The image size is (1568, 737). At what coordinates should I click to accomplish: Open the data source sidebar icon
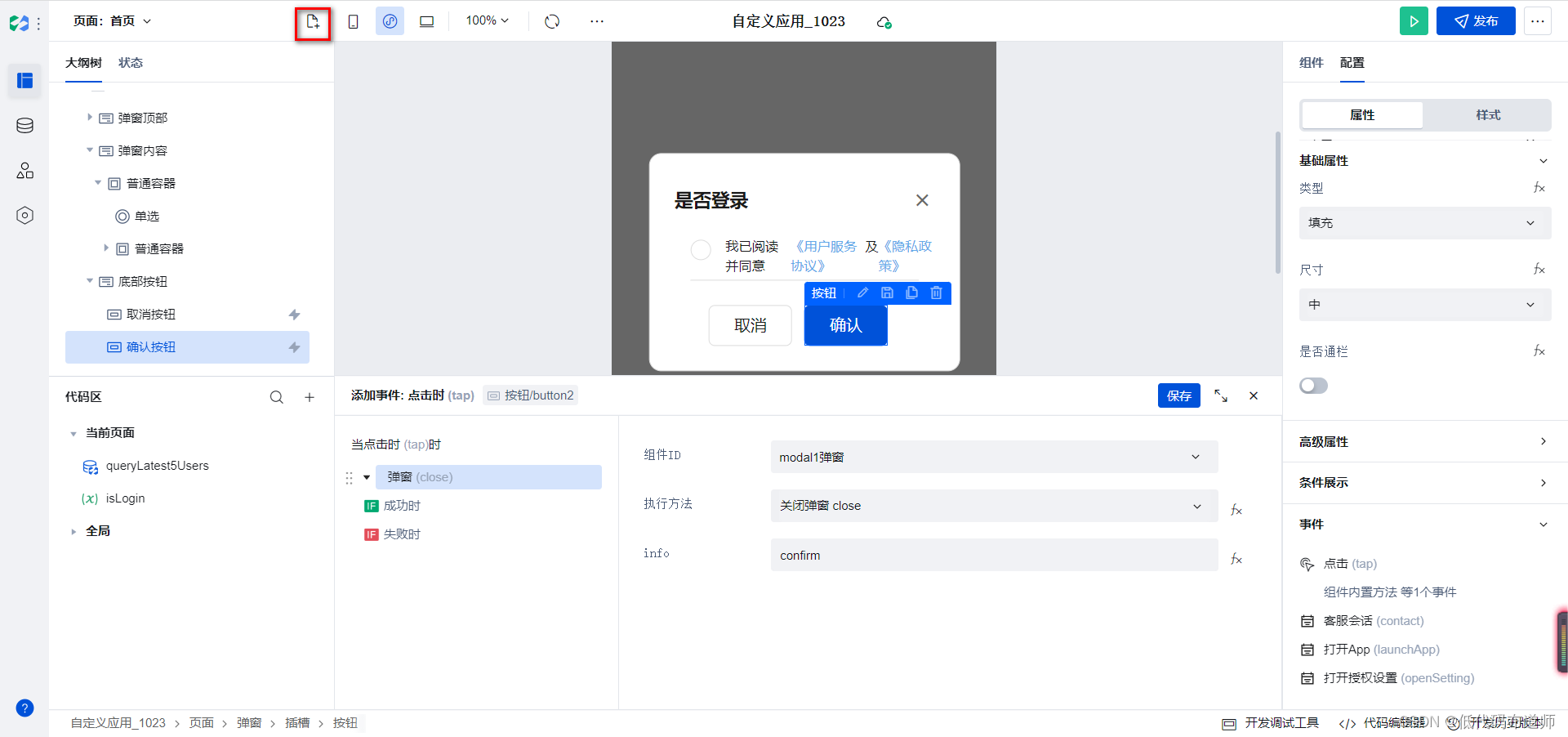click(25, 125)
